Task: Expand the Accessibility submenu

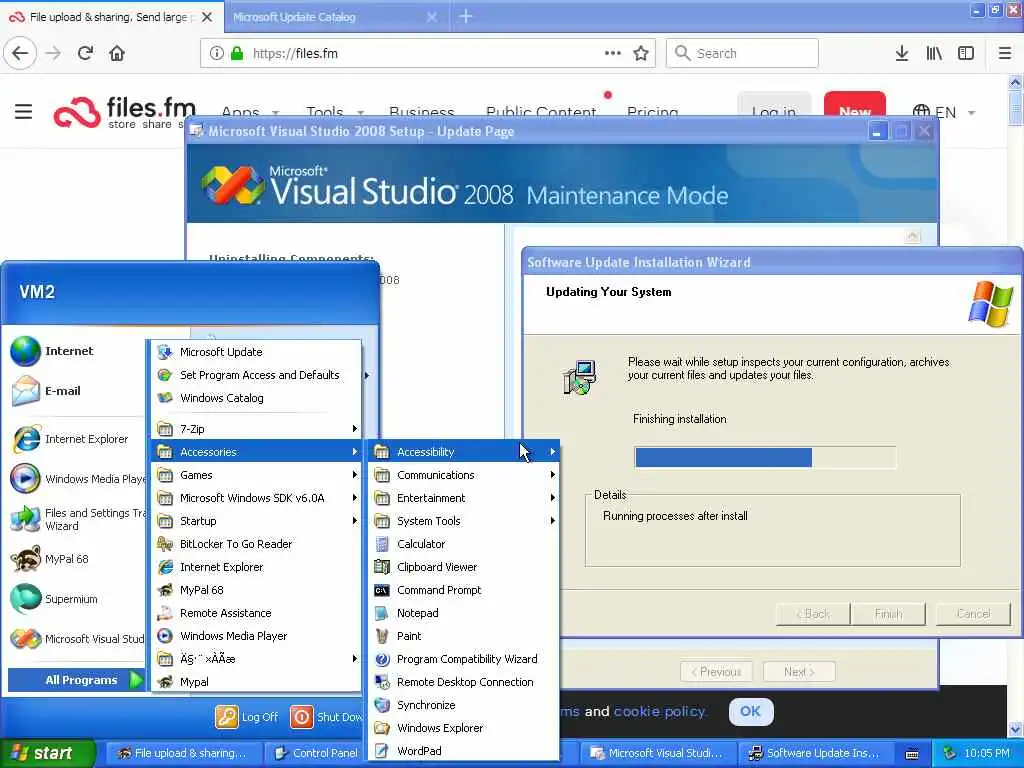Action: pyautogui.click(x=464, y=452)
